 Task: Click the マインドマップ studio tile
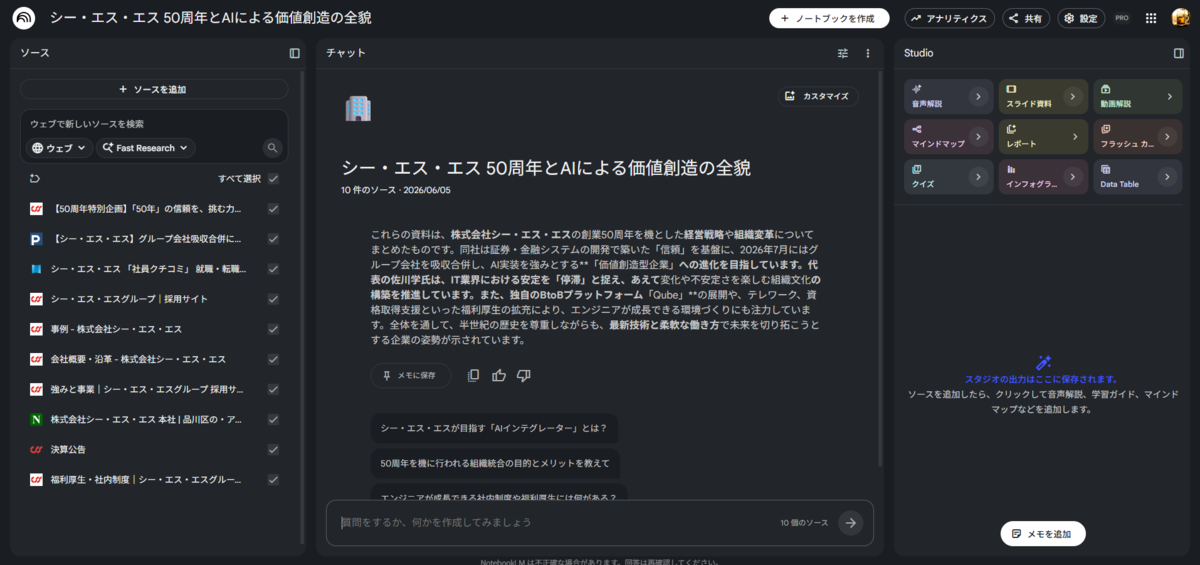click(948, 137)
